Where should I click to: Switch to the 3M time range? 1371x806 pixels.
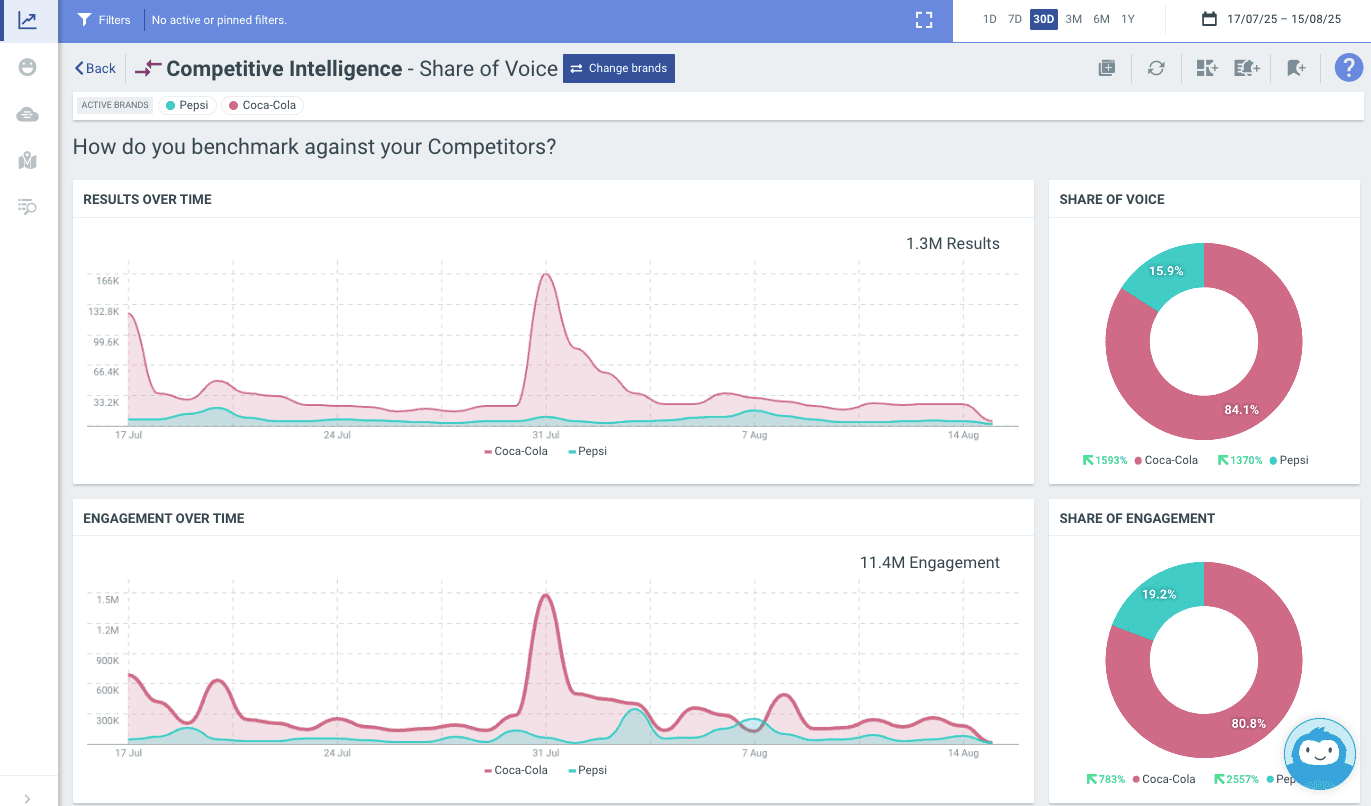click(1073, 19)
